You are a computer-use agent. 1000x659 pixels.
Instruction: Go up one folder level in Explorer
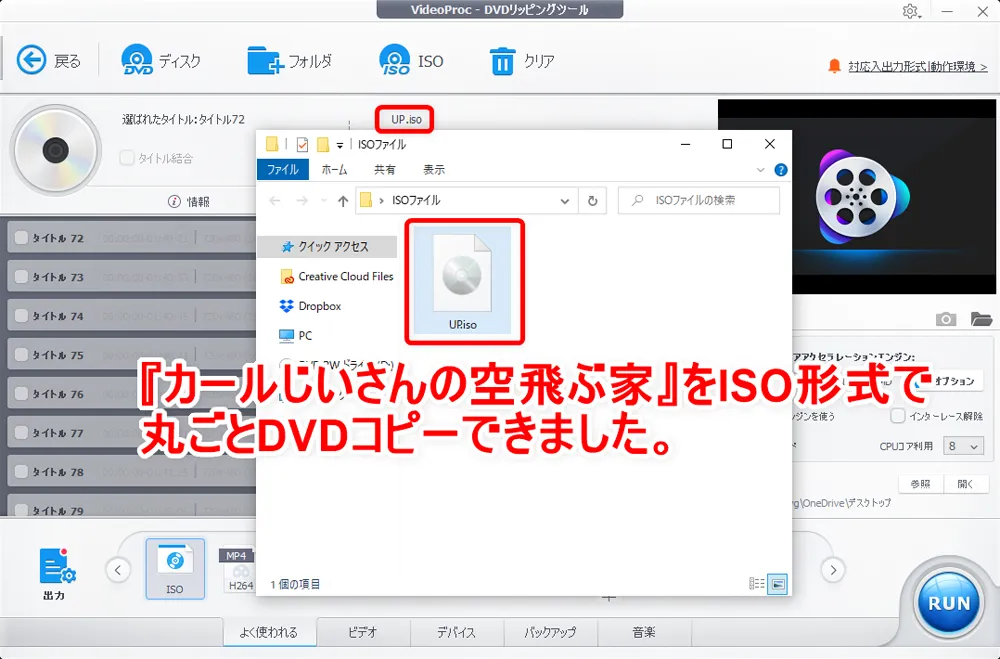point(343,201)
